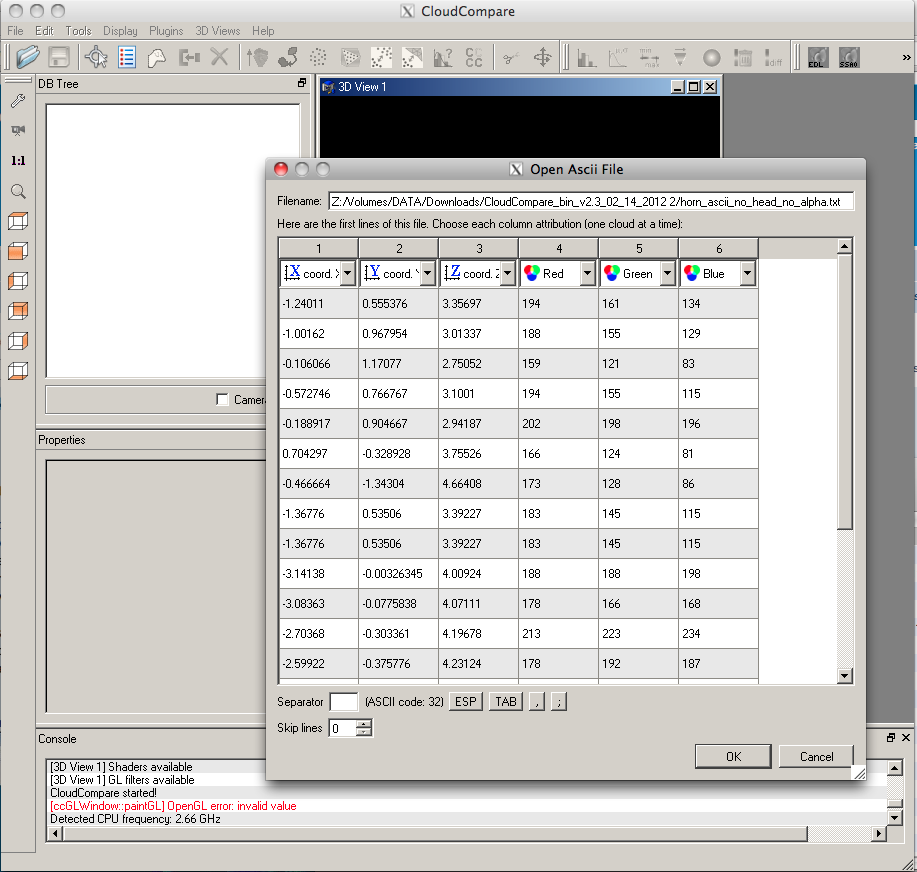Click the Save toolbar icon

click(x=60, y=57)
